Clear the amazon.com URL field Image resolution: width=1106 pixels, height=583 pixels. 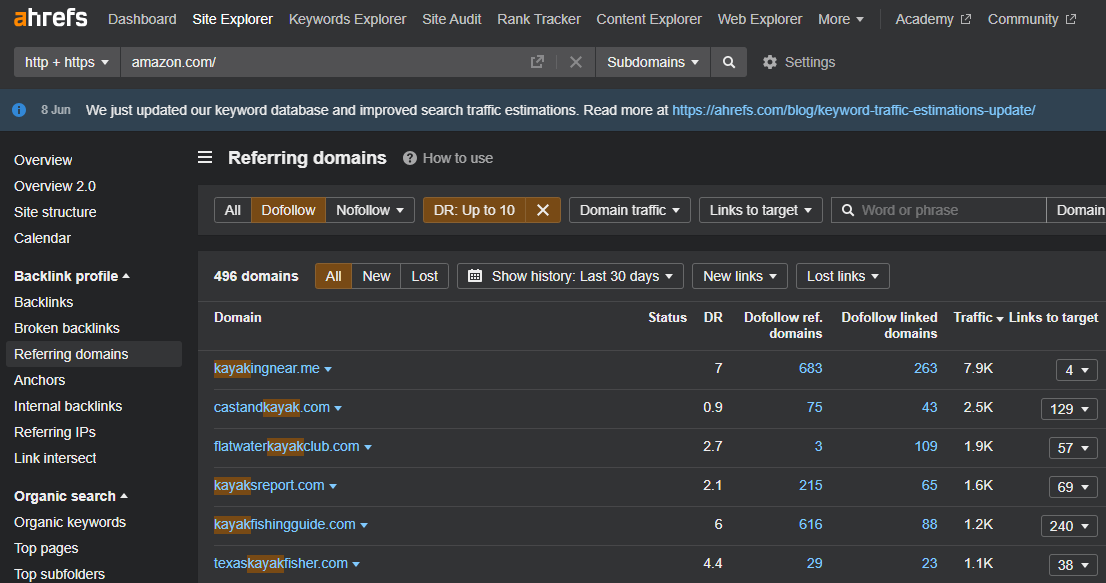coord(576,62)
